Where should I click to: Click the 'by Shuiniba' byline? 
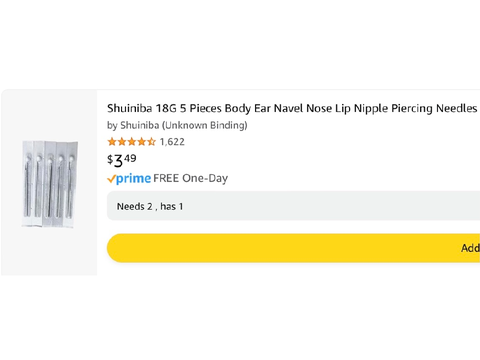pyautogui.click(x=133, y=125)
